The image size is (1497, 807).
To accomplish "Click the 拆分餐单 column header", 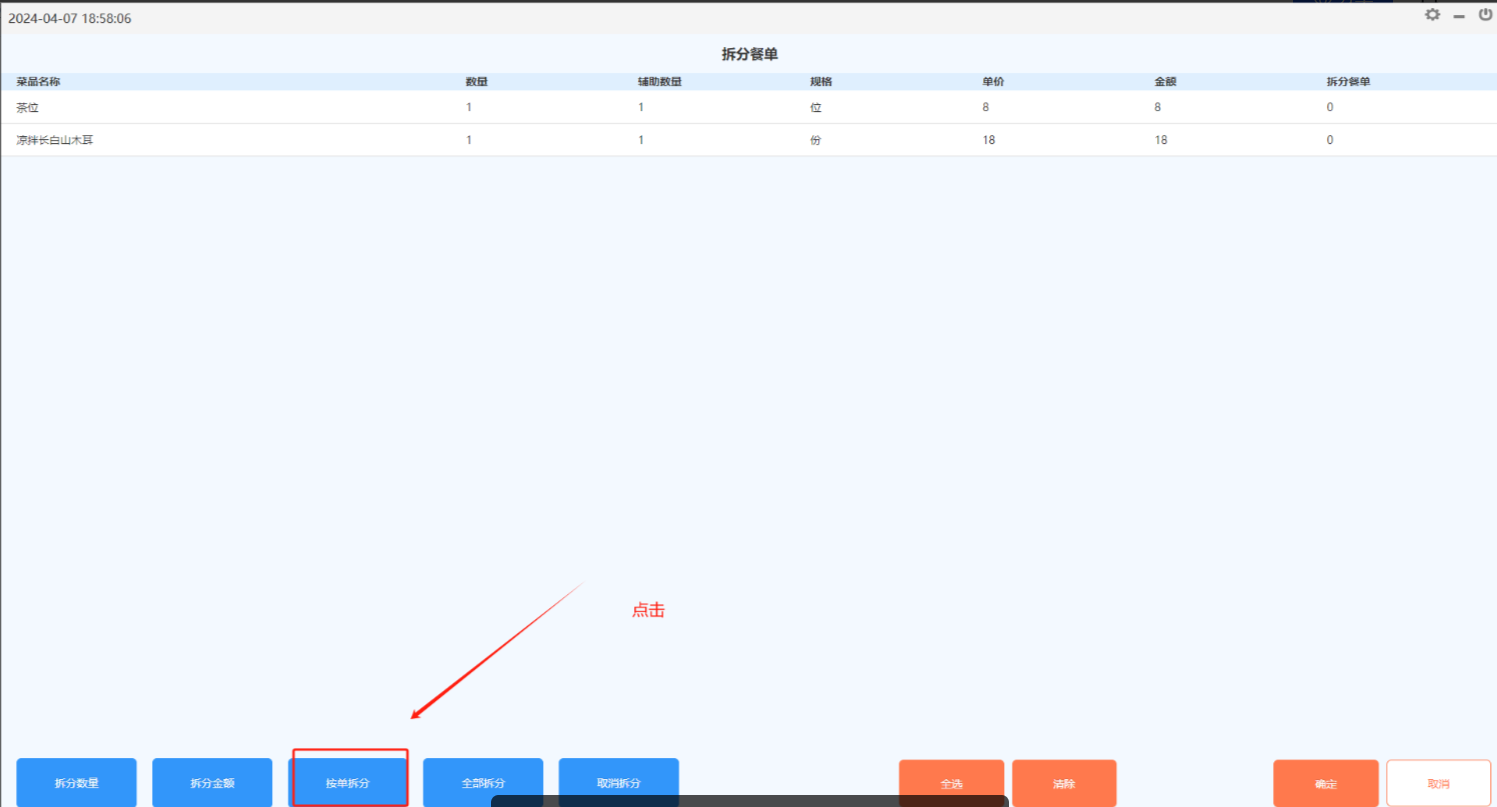I will (x=1348, y=82).
